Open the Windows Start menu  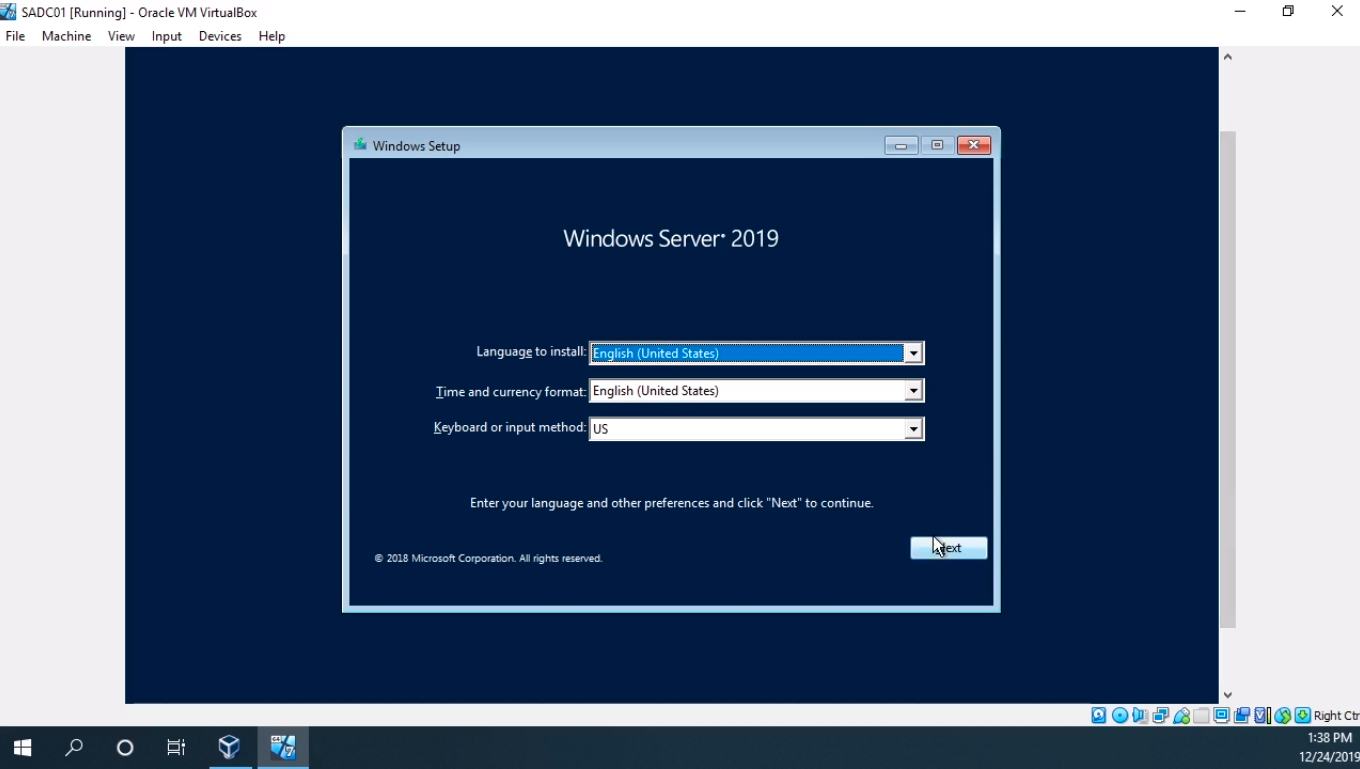point(22,747)
